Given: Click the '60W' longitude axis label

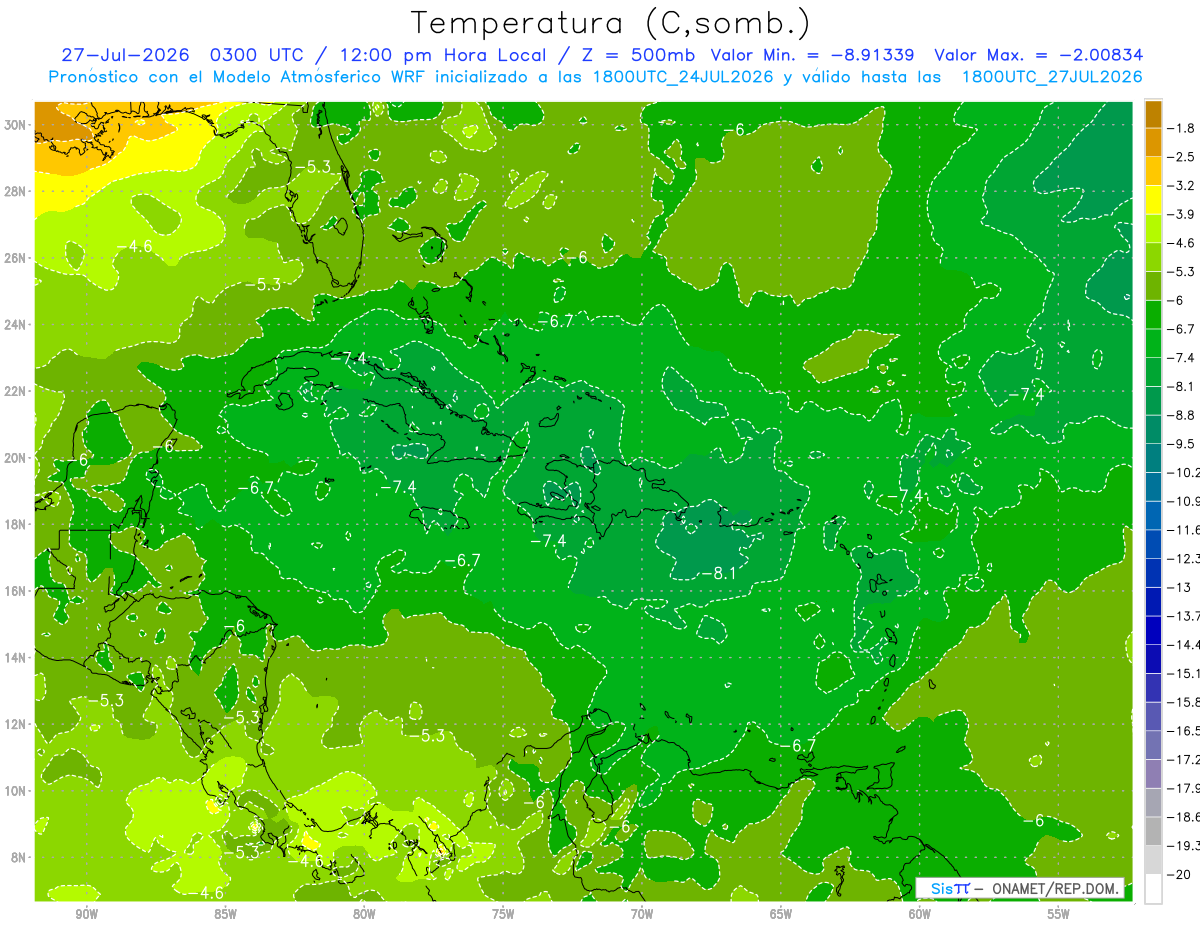Looking at the screenshot, I should click(x=920, y=914).
